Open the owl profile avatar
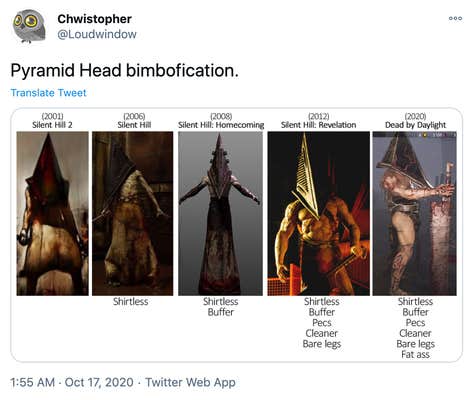The width and height of the screenshot is (475, 400). click(x=29, y=26)
